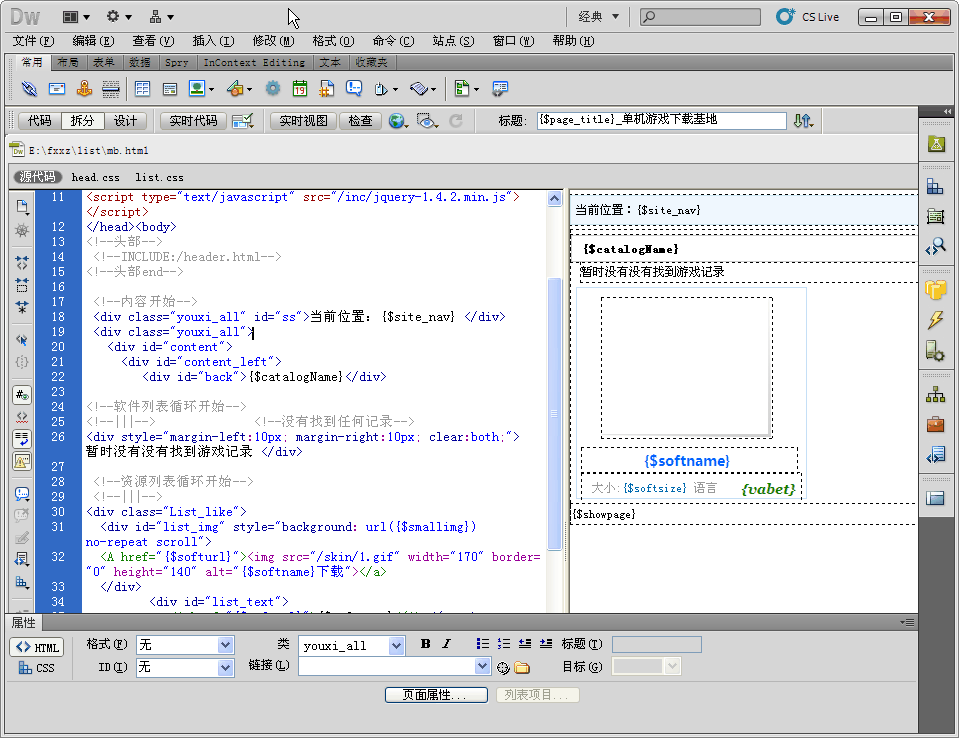The image size is (959, 738).
Task: Toggle Live View button
Action: (303, 121)
